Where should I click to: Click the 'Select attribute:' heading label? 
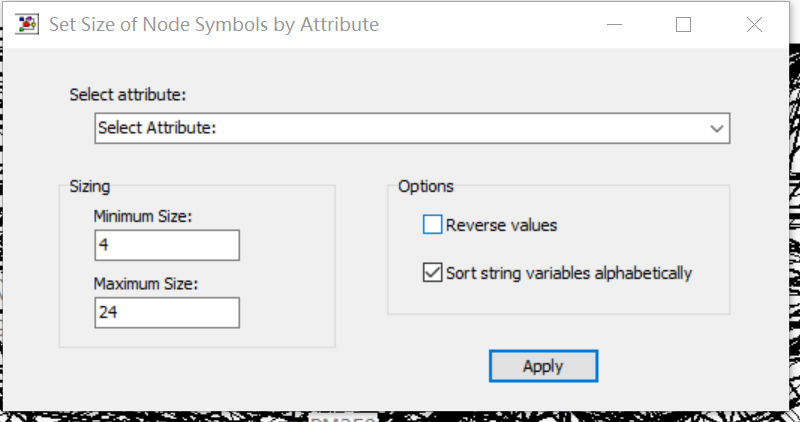click(128, 95)
